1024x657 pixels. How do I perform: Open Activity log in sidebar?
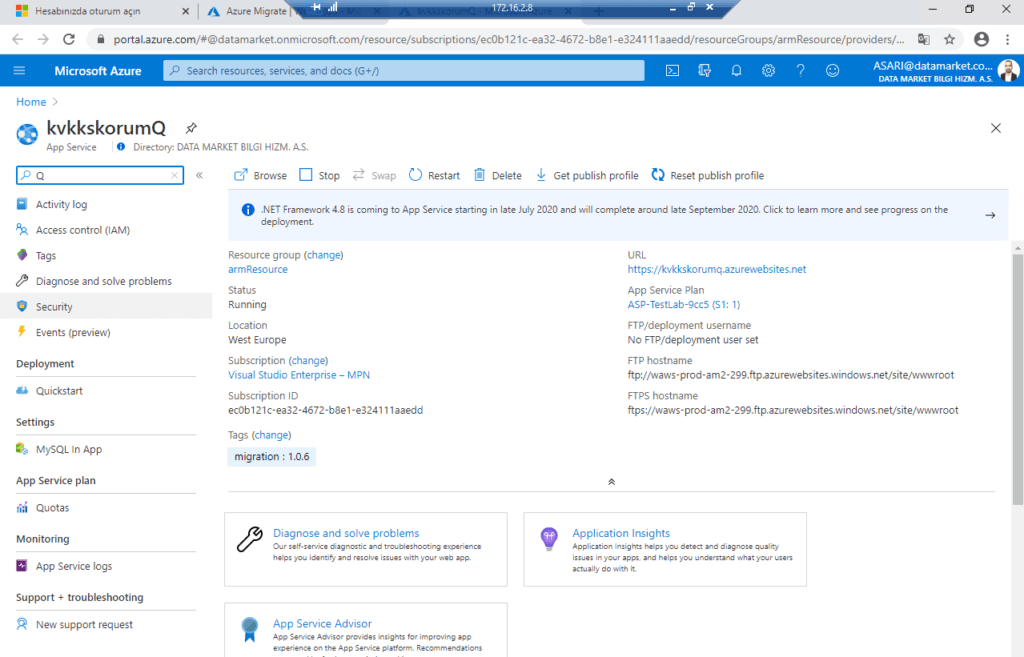(x=61, y=204)
